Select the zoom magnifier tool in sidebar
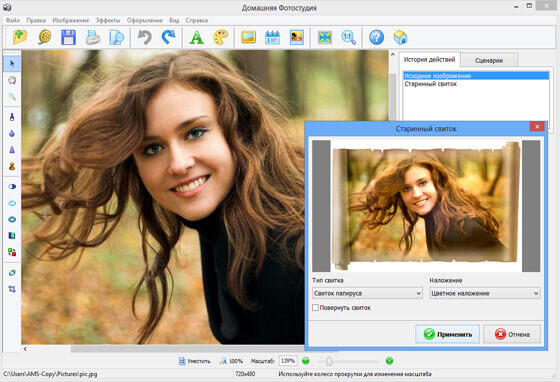Screen dimensions: 560x382 pos(12,96)
